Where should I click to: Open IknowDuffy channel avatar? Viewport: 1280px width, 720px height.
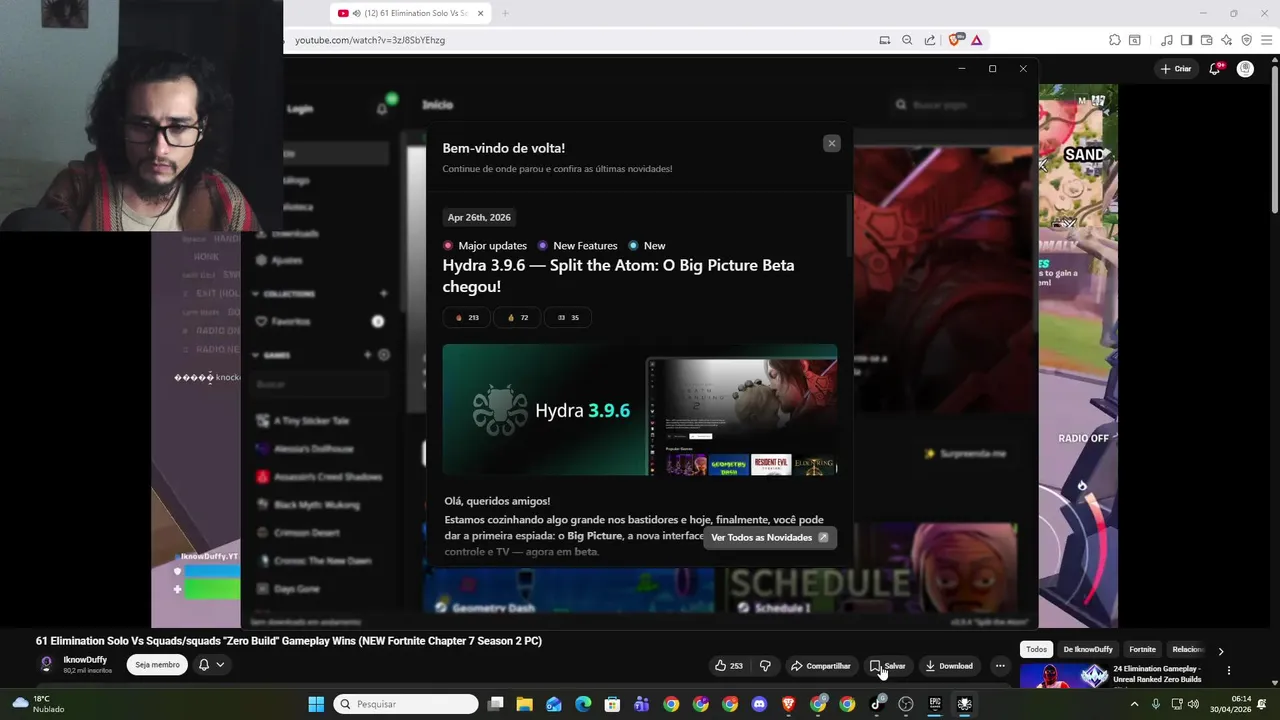(46, 664)
